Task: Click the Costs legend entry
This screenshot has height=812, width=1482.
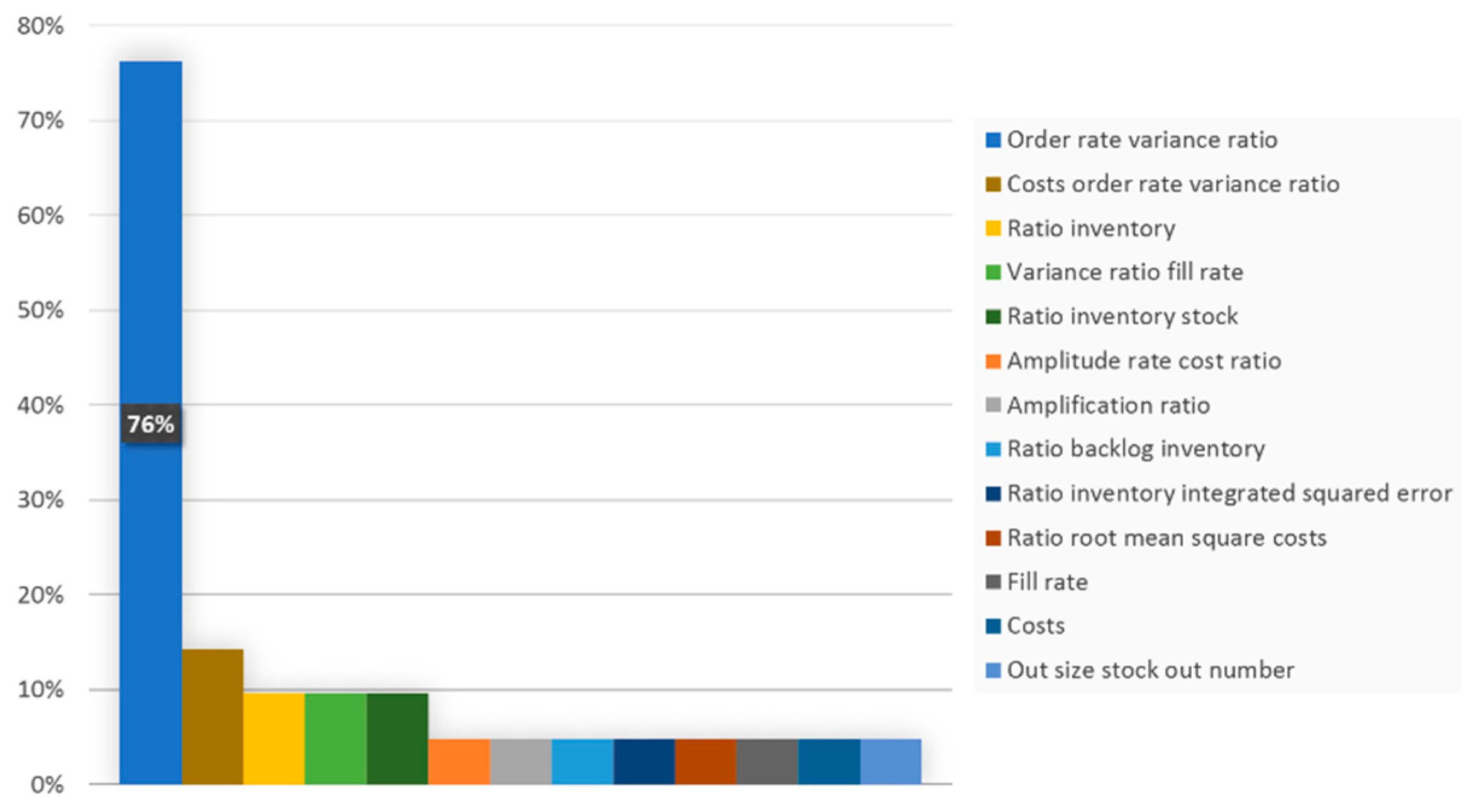Action: point(1035,626)
